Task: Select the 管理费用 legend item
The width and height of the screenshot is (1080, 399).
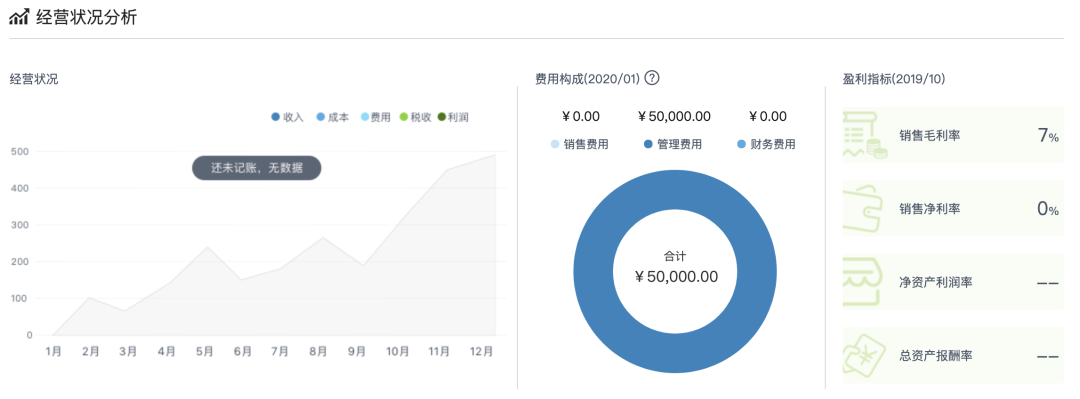Action: coord(673,145)
